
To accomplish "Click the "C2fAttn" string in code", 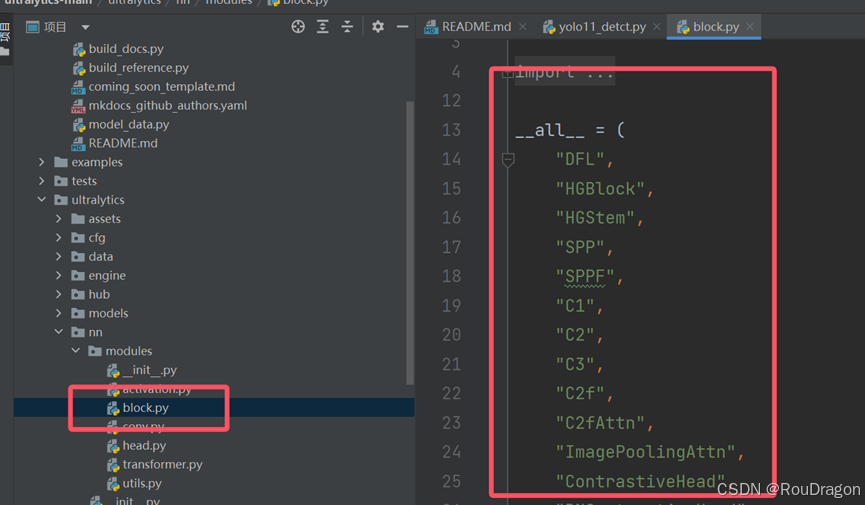I will (x=600, y=423).
